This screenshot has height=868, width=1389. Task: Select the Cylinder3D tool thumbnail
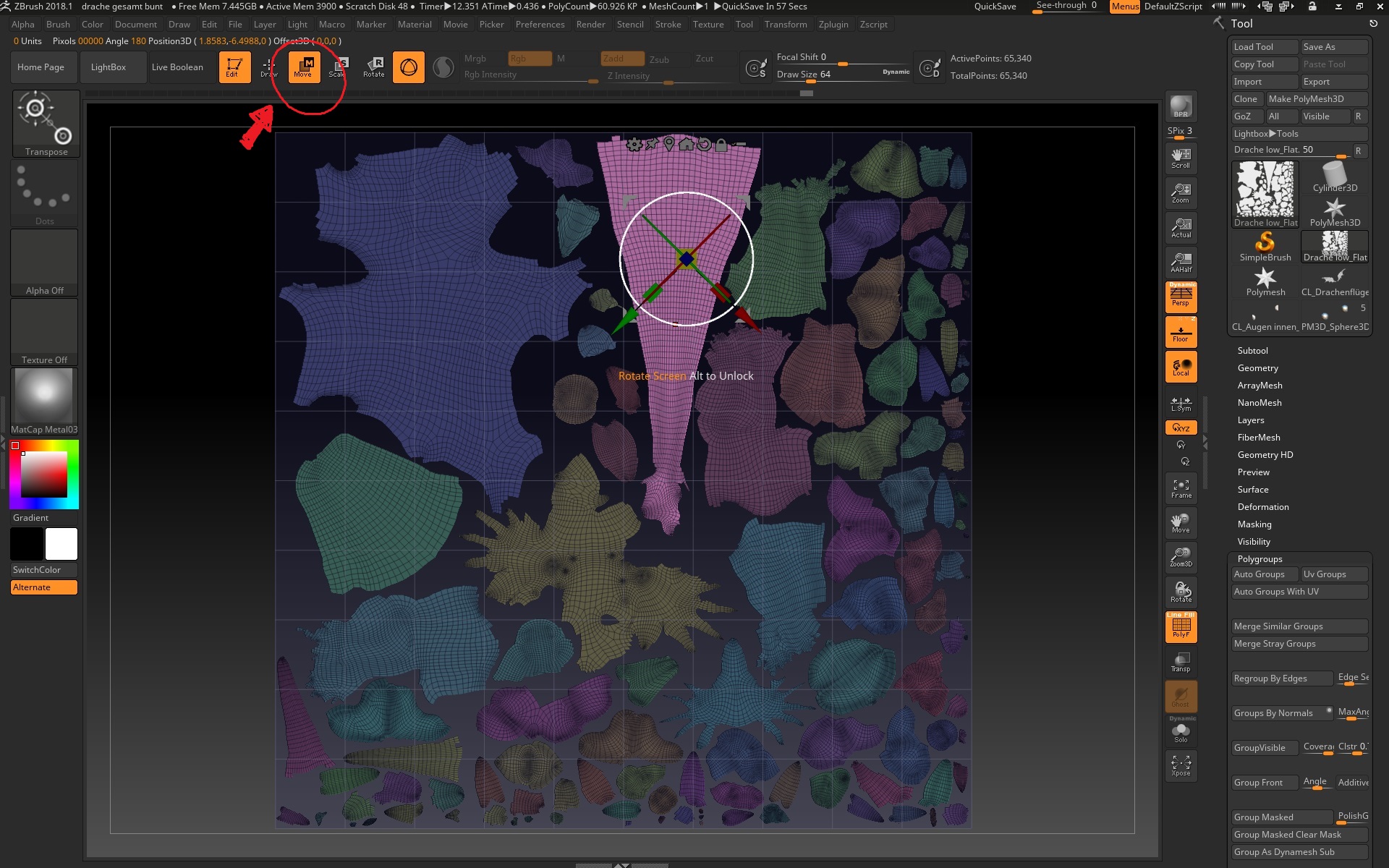tap(1335, 177)
